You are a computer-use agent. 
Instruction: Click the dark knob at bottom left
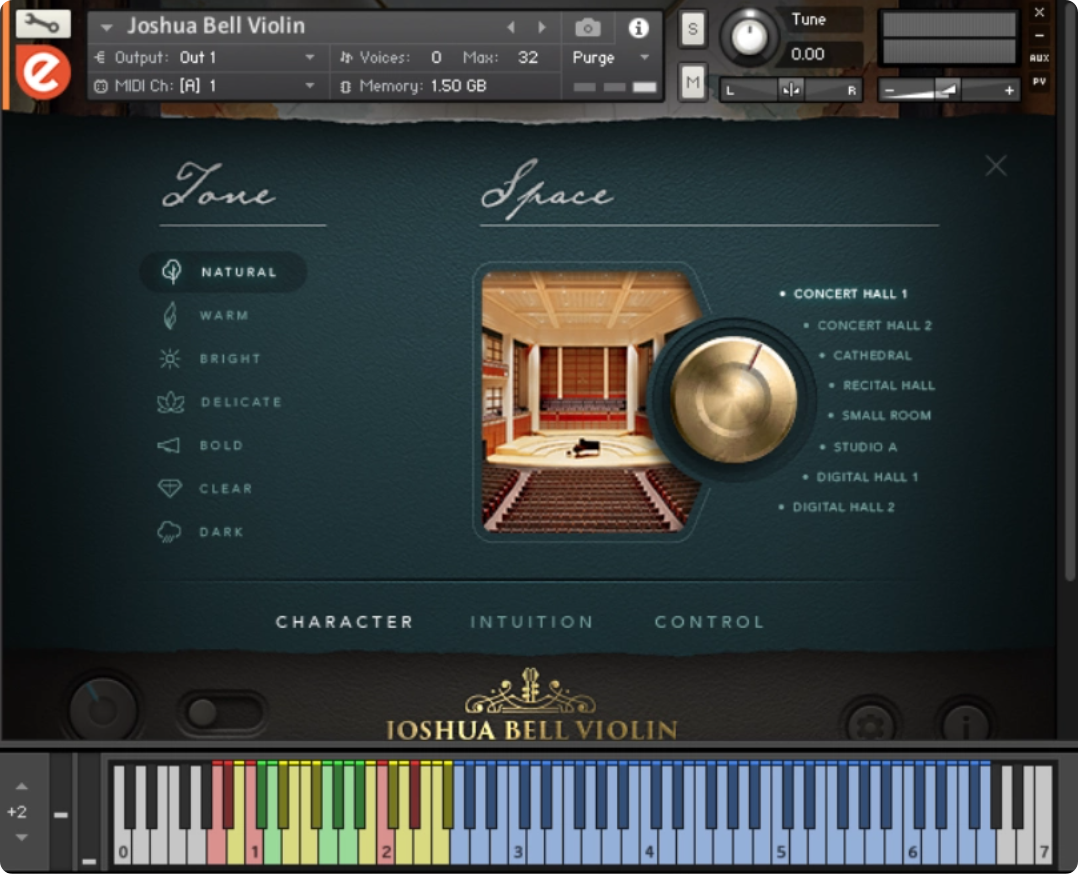point(103,710)
